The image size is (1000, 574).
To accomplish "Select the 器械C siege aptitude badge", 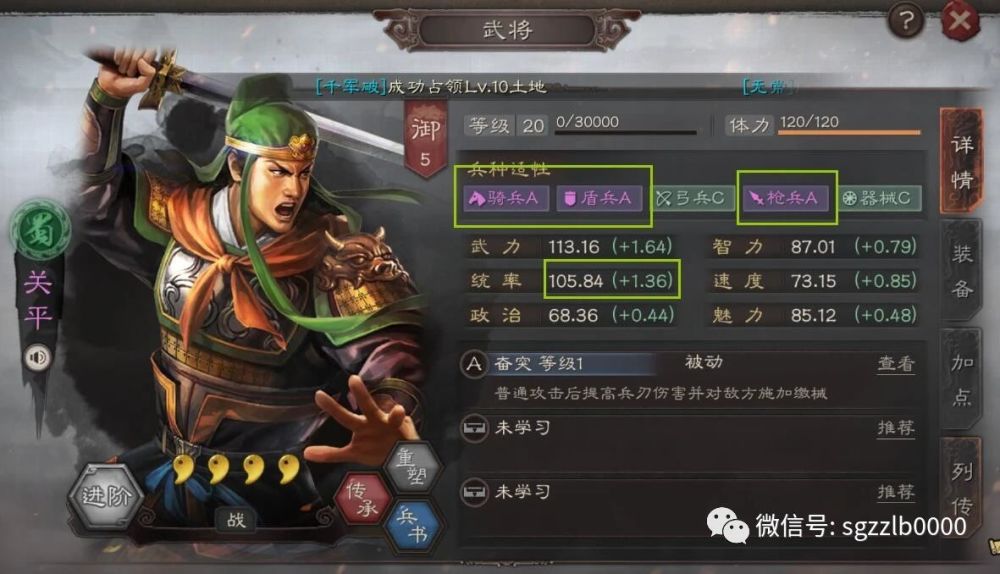I will [878, 198].
